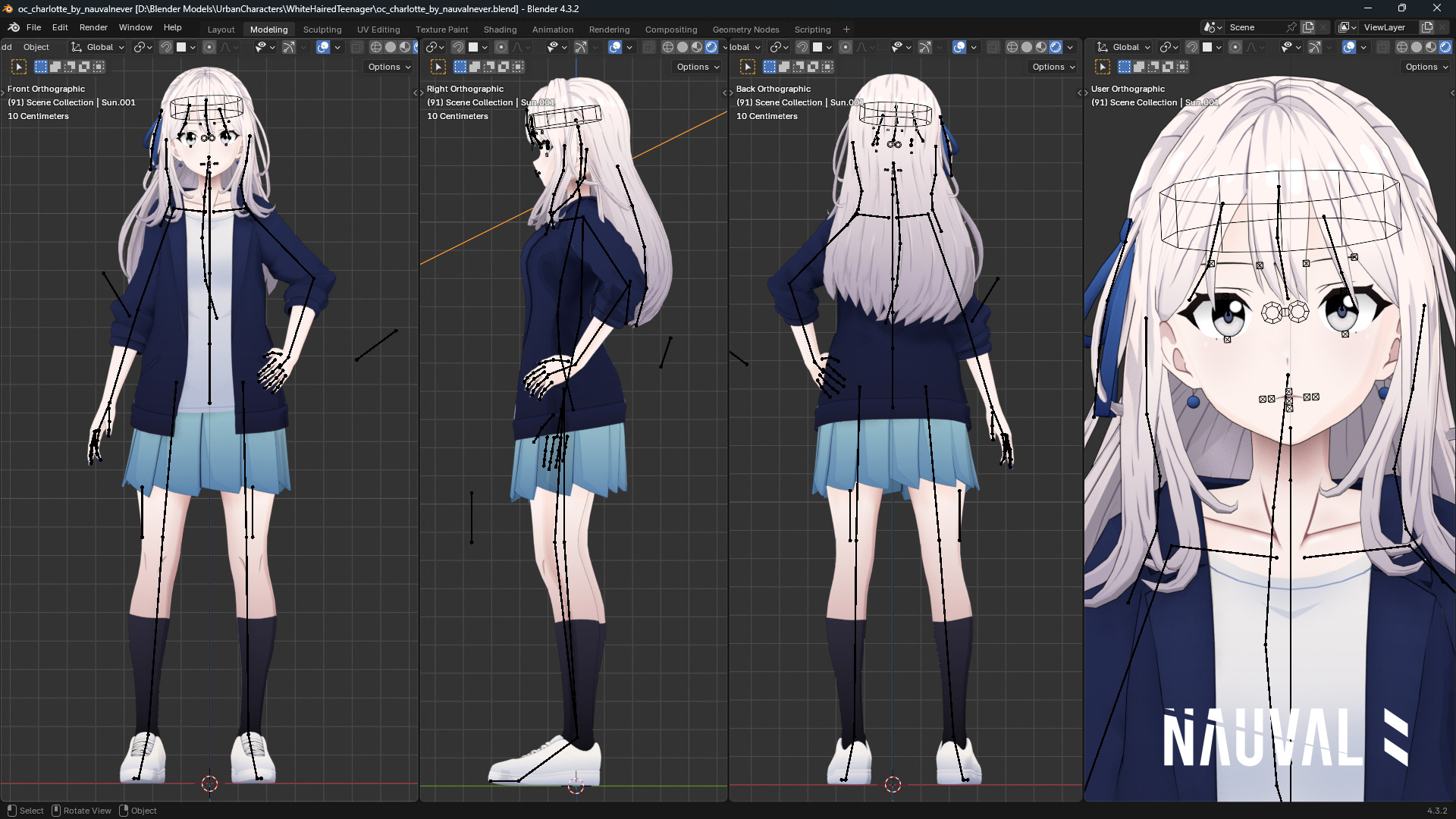The image size is (1456, 819).
Task: Browse view layers with the ViewLayer icon
Action: tap(1348, 27)
